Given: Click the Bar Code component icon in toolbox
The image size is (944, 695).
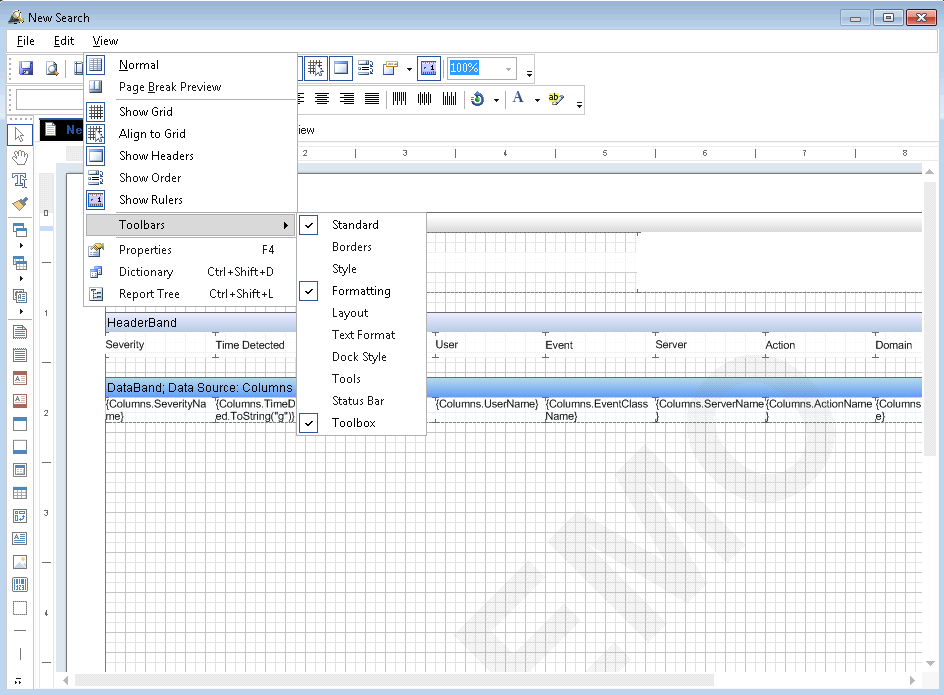Looking at the screenshot, I should (x=19, y=585).
